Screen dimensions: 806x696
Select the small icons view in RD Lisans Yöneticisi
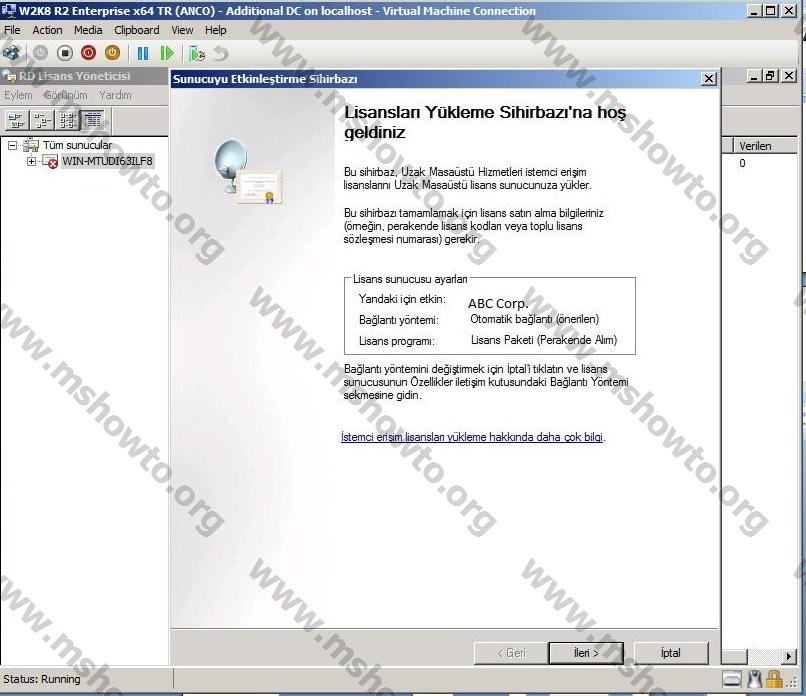point(42,120)
